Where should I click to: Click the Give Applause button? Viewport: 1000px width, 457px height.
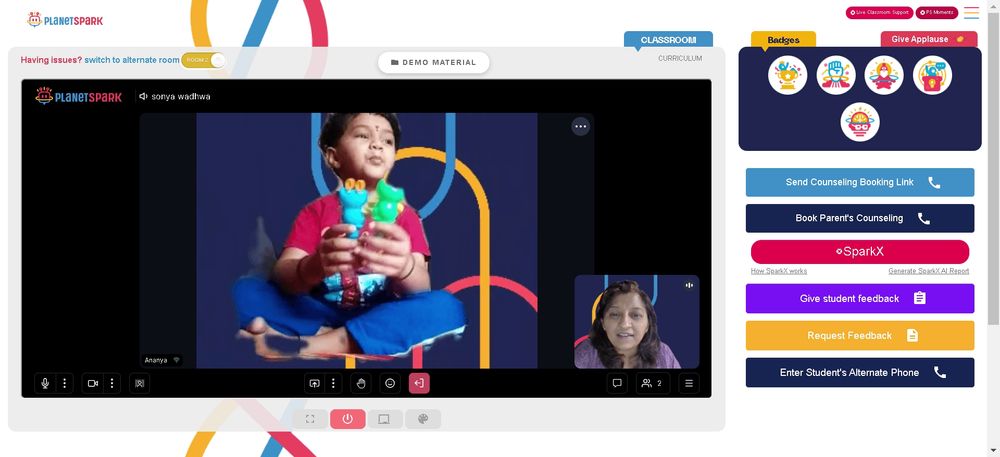pos(929,40)
